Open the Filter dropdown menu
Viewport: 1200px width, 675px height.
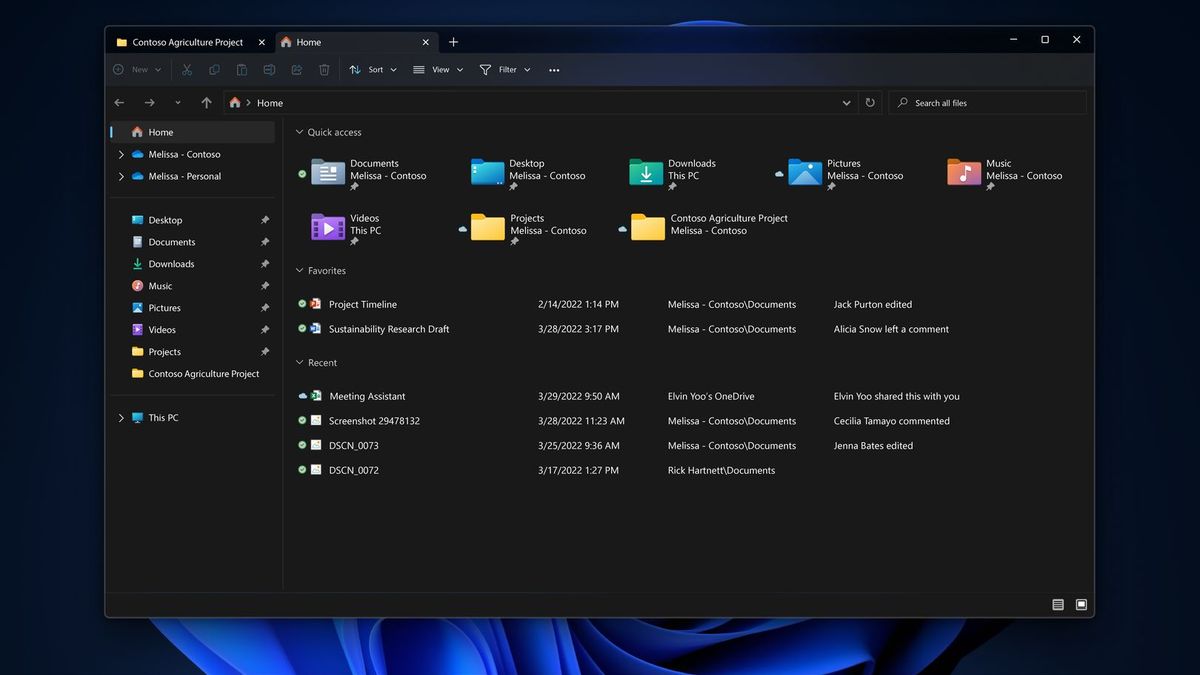(505, 70)
